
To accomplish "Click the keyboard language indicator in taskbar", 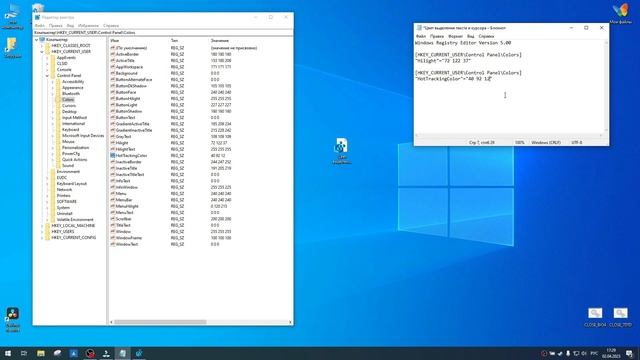I will pos(594,353).
